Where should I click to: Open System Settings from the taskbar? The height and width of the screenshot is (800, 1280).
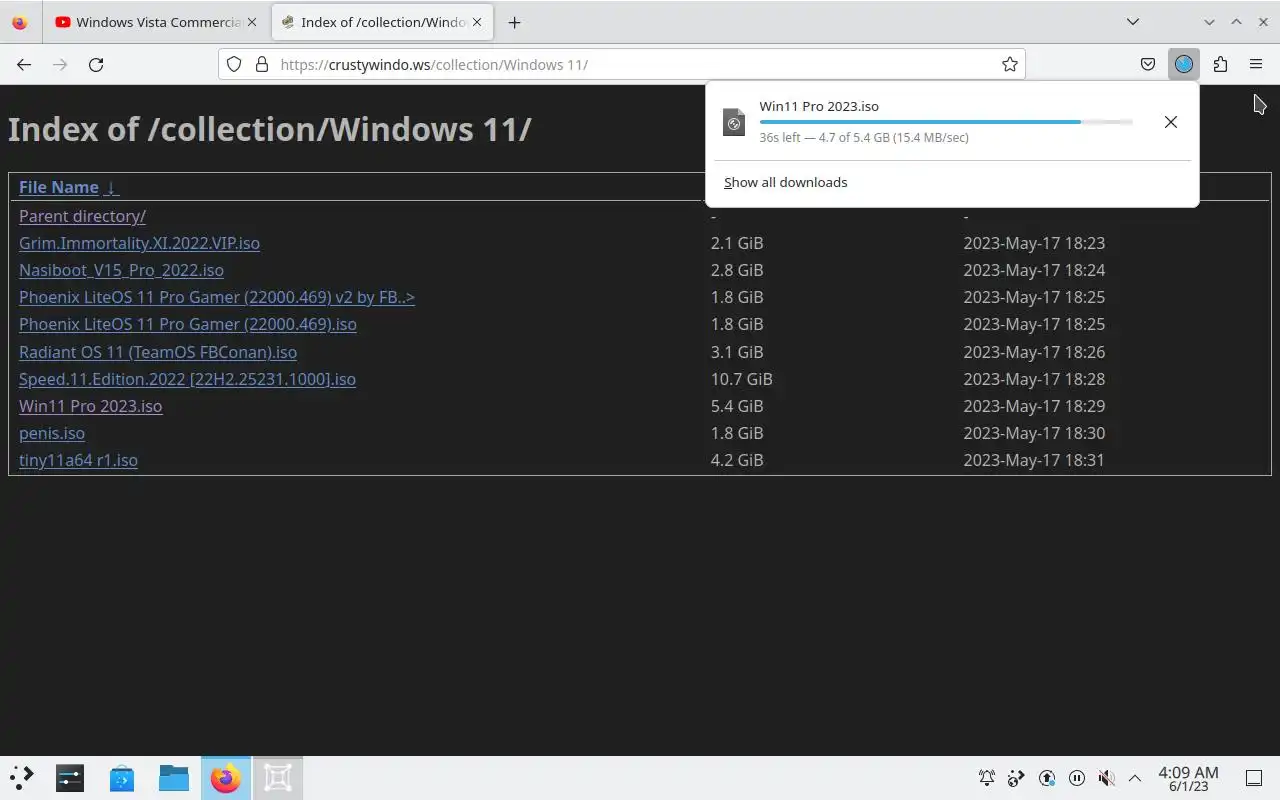click(70, 778)
